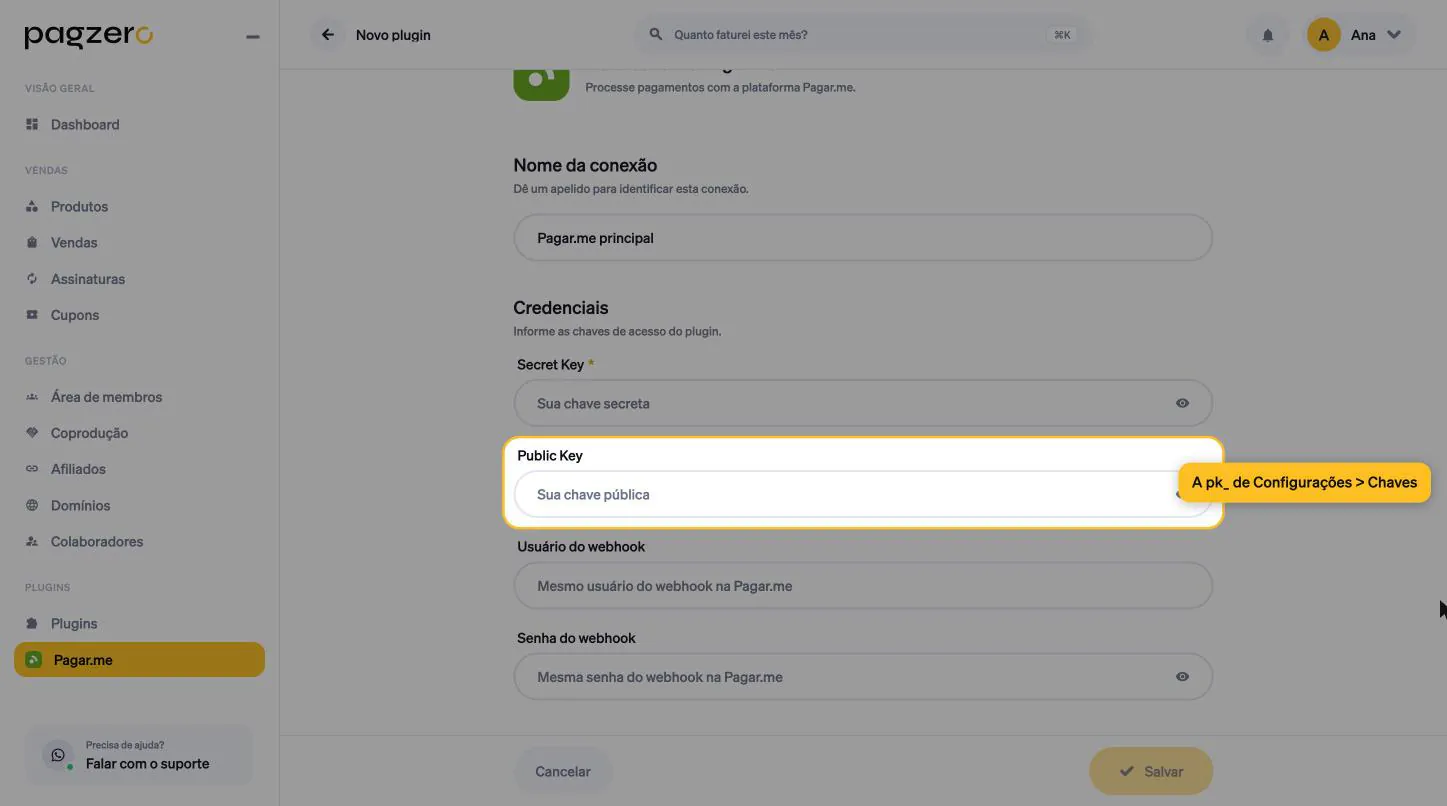Open Falar com o suporte

click(139, 755)
